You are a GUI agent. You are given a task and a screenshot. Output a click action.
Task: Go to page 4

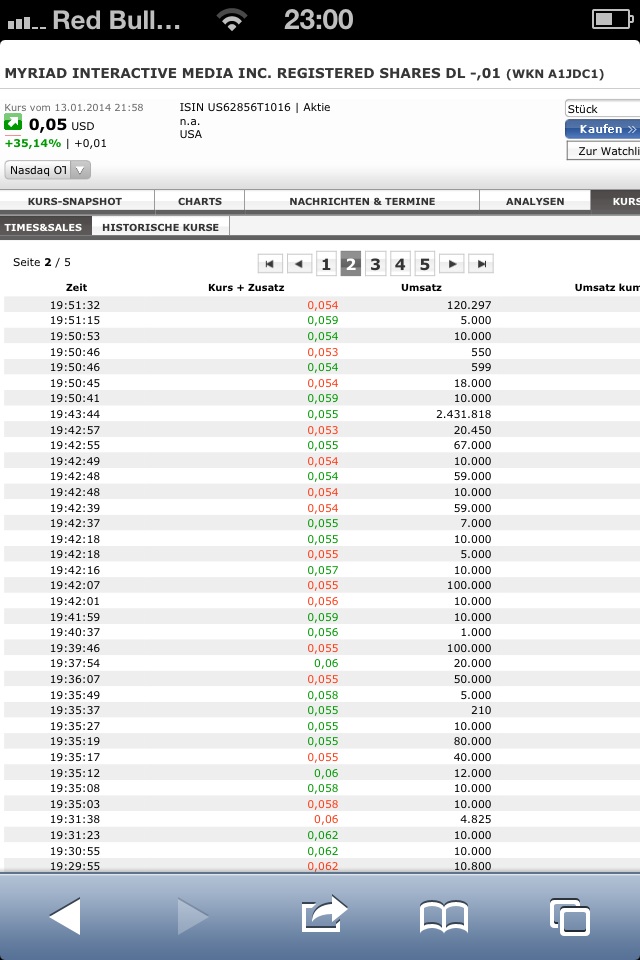click(x=400, y=264)
